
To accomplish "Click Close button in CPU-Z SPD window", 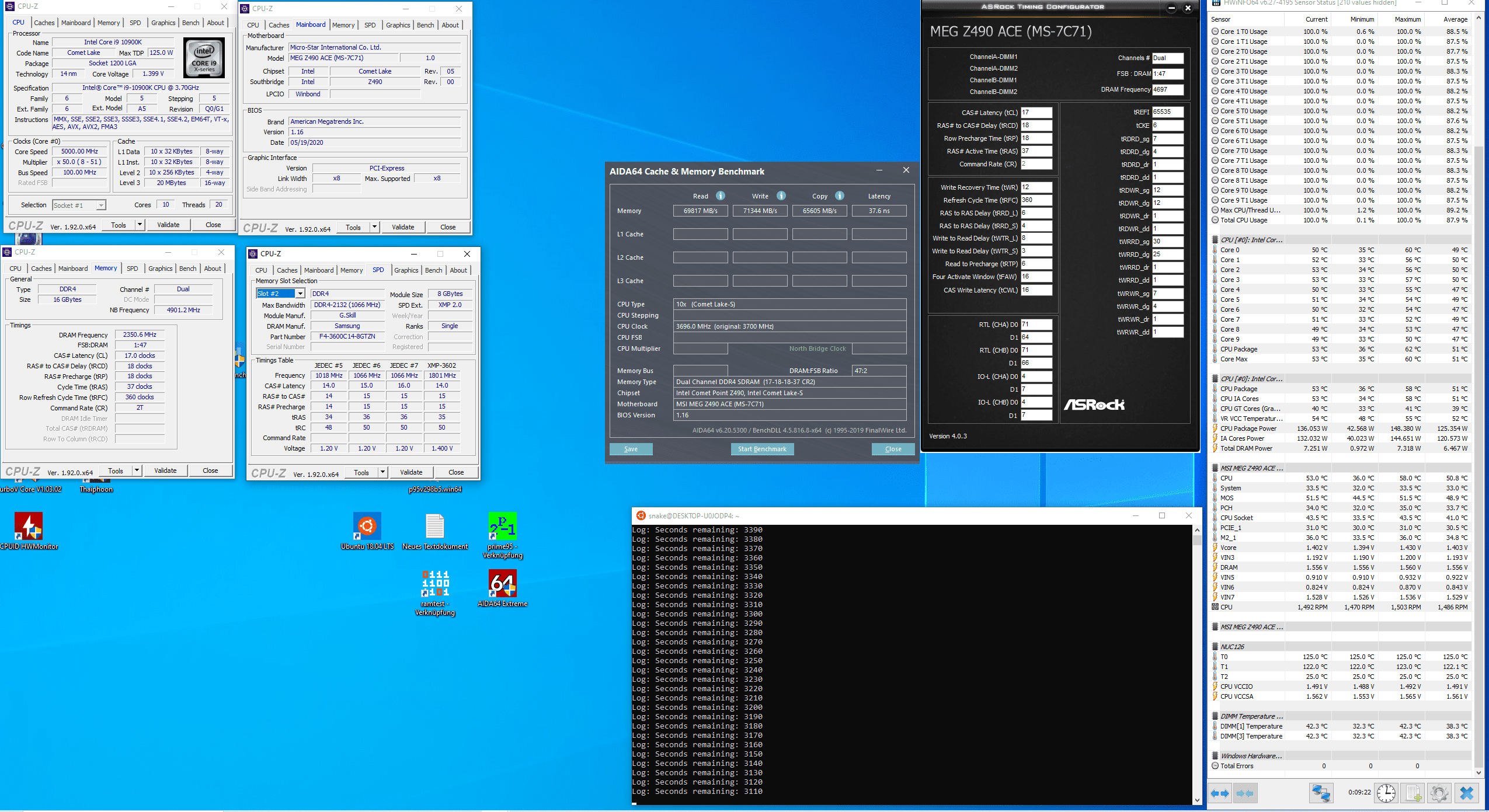I will click(x=456, y=472).
